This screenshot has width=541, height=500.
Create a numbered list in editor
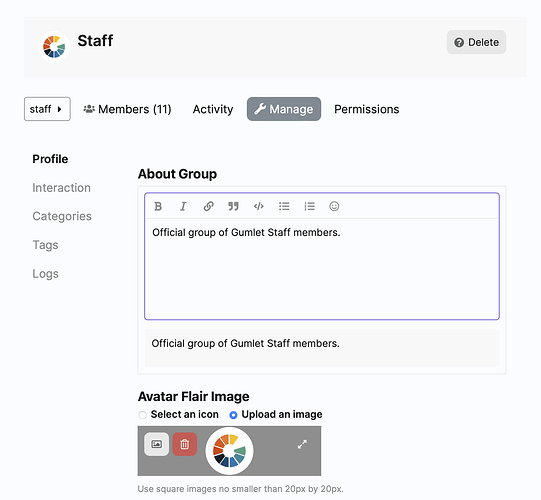(x=309, y=206)
